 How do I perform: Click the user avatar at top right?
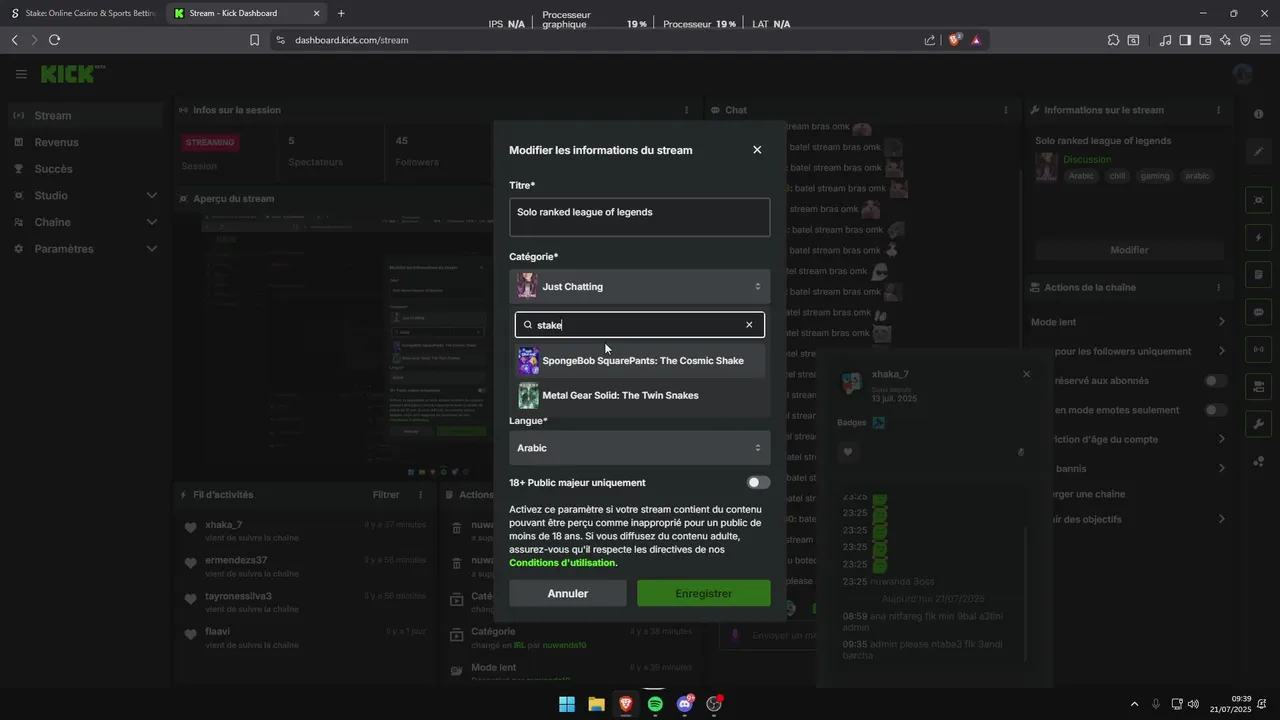pyautogui.click(x=1242, y=74)
